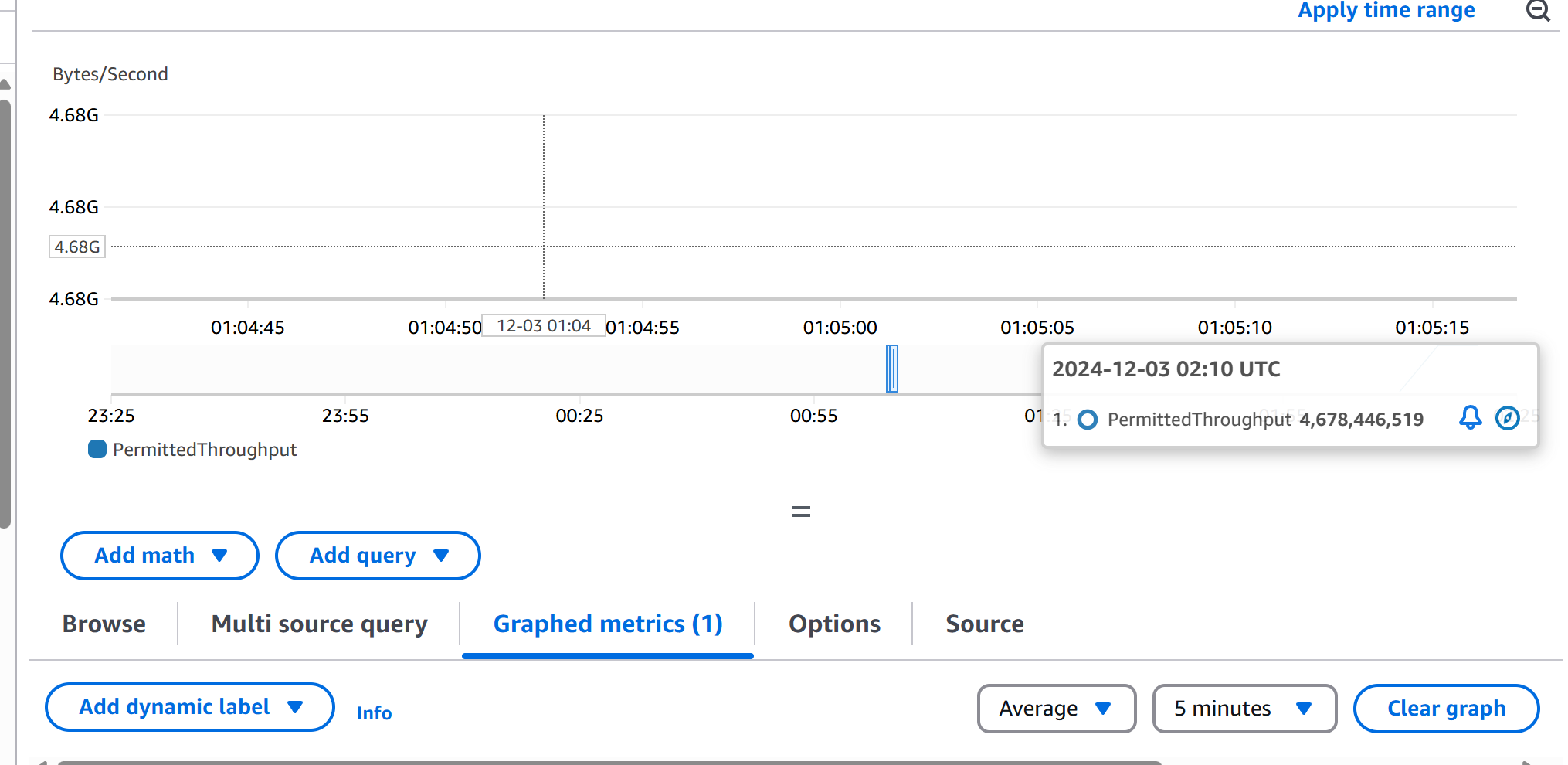Viewport: 1568px width, 765px height.
Task: Click the scroll-up arrow on left scrollbar
Action: pos(5,84)
